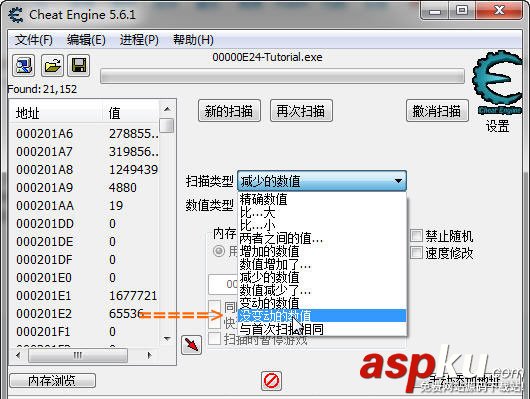Click the 撤消扫描 button

point(437,111)
